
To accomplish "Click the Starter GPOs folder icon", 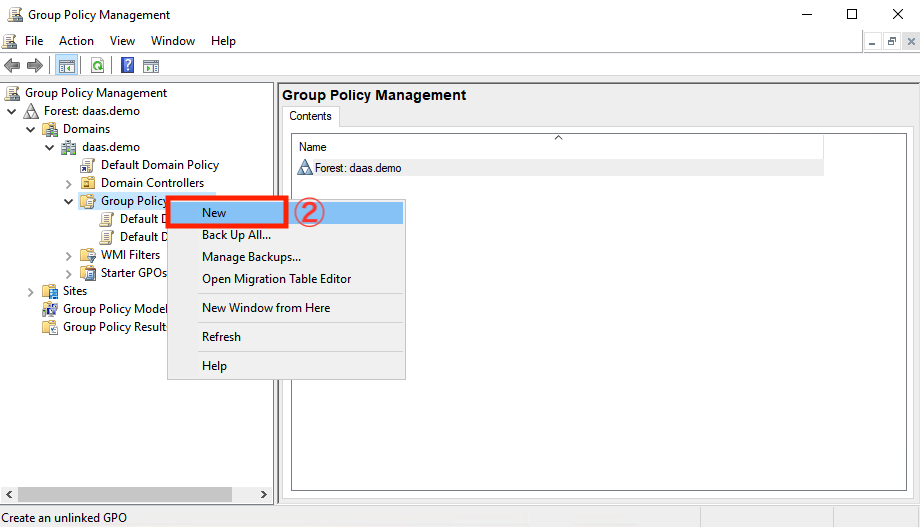I will pyautogui.click(x=88, y=273).
